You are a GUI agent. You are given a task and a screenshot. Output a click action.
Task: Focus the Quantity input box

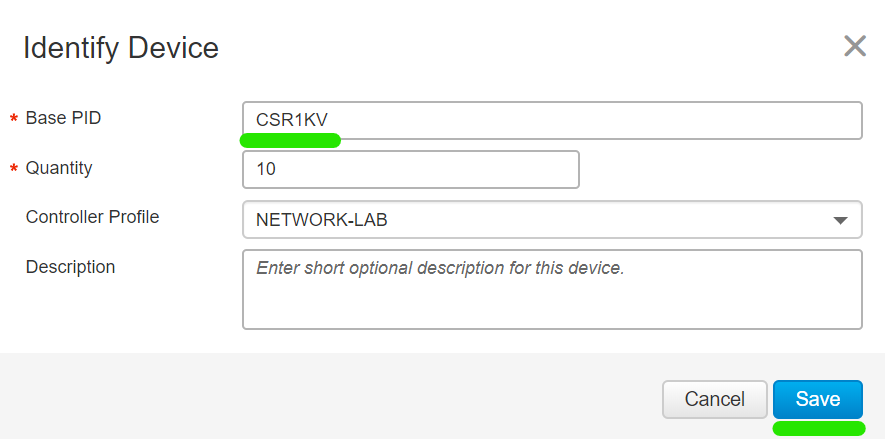(411, 169)
